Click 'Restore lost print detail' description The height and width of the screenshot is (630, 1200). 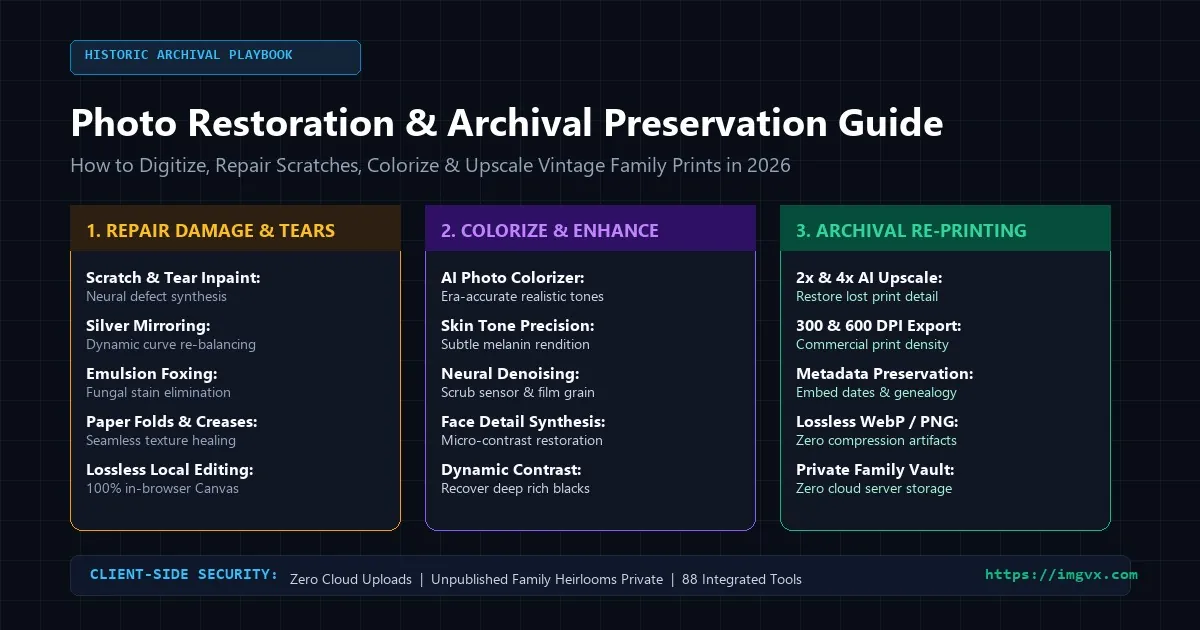(x=867, y=297)
